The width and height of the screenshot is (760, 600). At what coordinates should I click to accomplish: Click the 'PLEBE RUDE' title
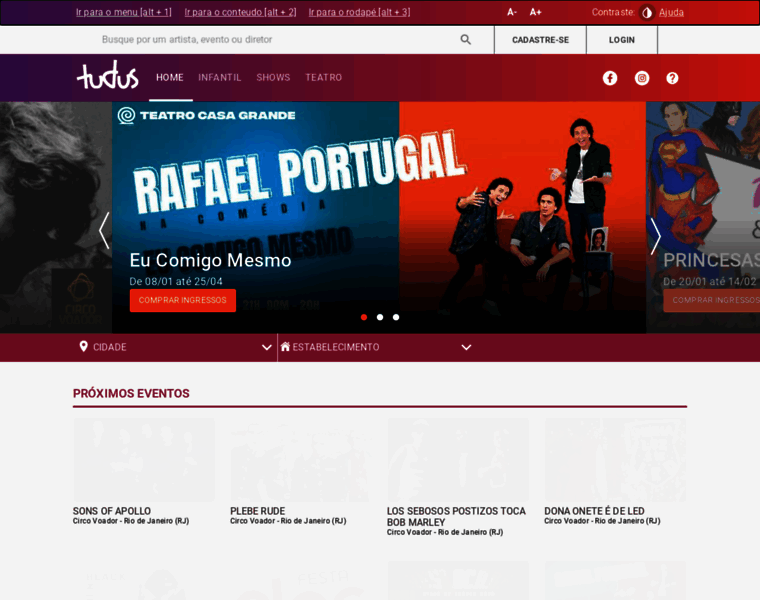[257, 511]
